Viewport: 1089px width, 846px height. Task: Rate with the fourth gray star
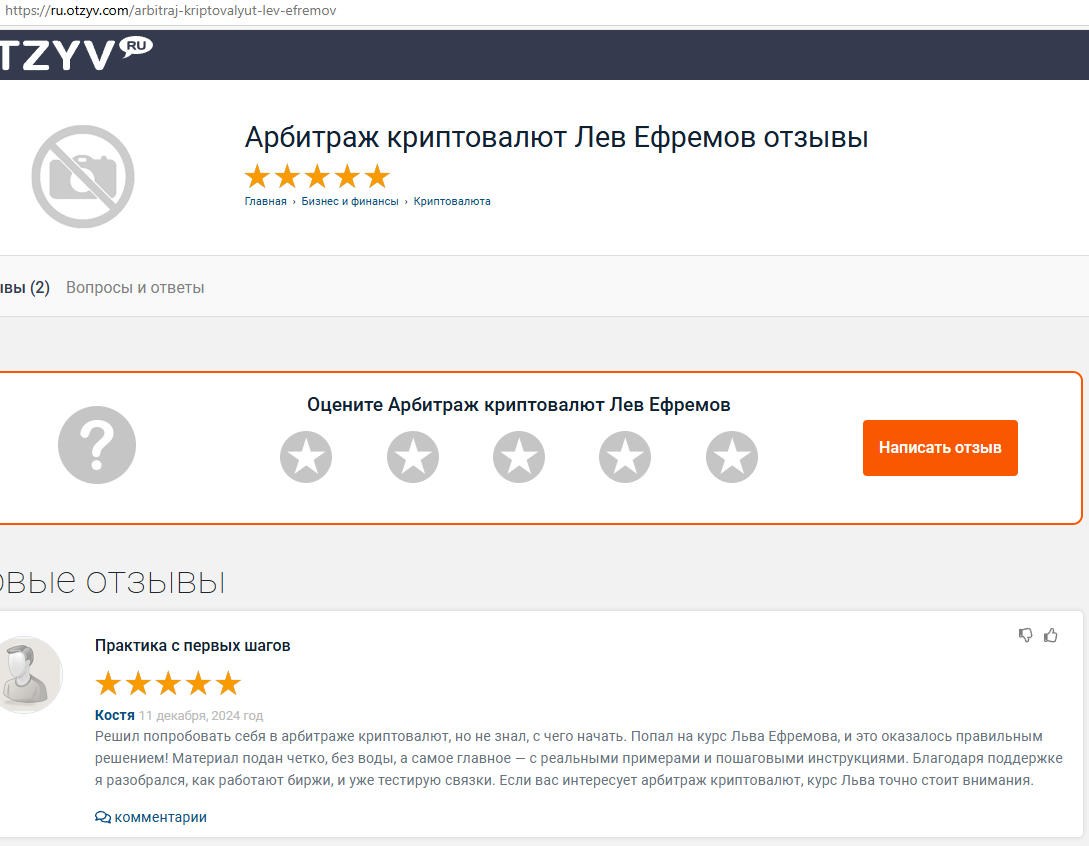(625, 457)
